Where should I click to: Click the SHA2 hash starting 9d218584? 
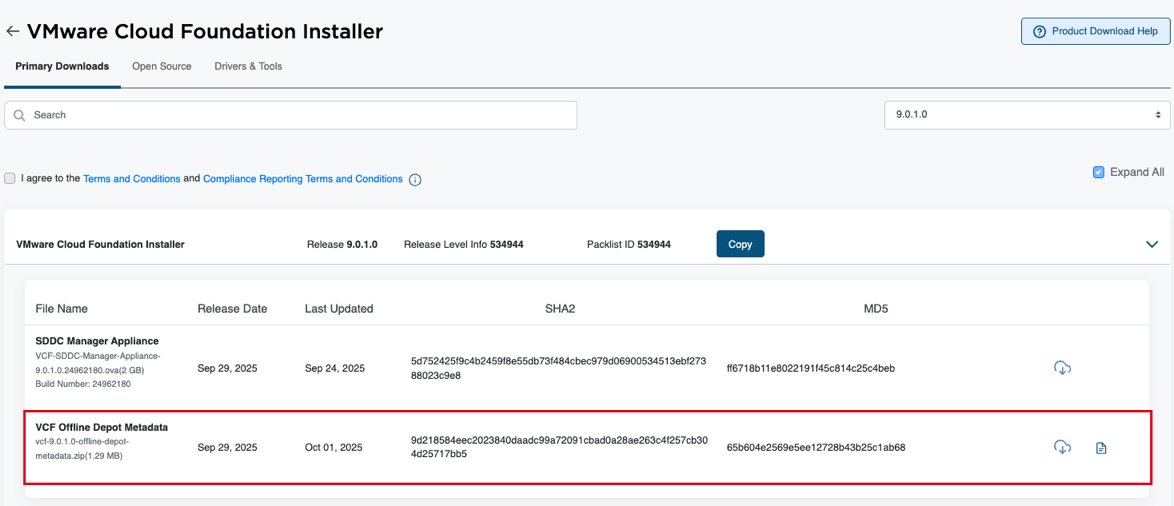(x=559, y=447)
